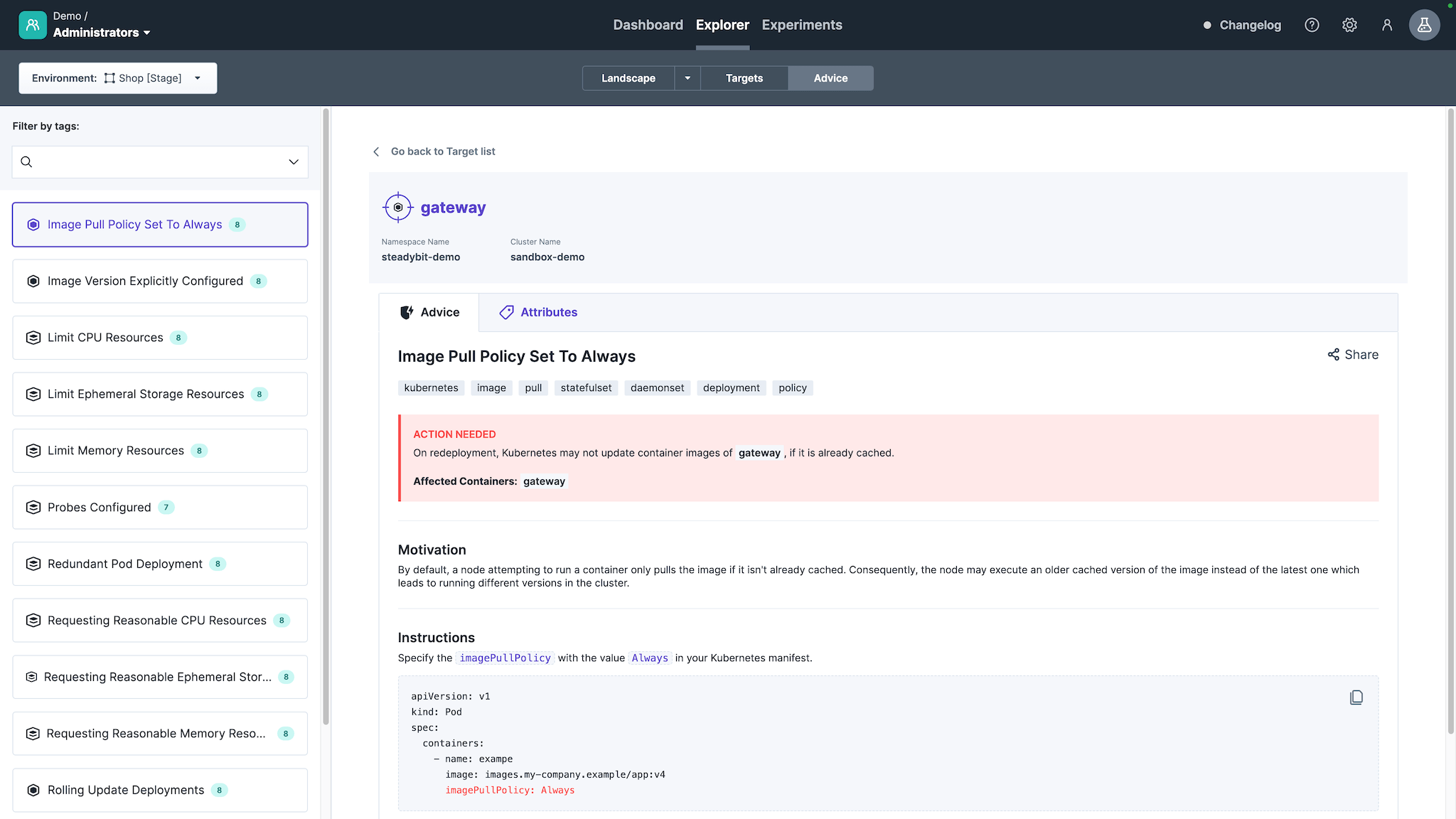Click the target/crosshair icon for gateway
The height and width of the screenshot is (819, 1456).
(398, 207)
